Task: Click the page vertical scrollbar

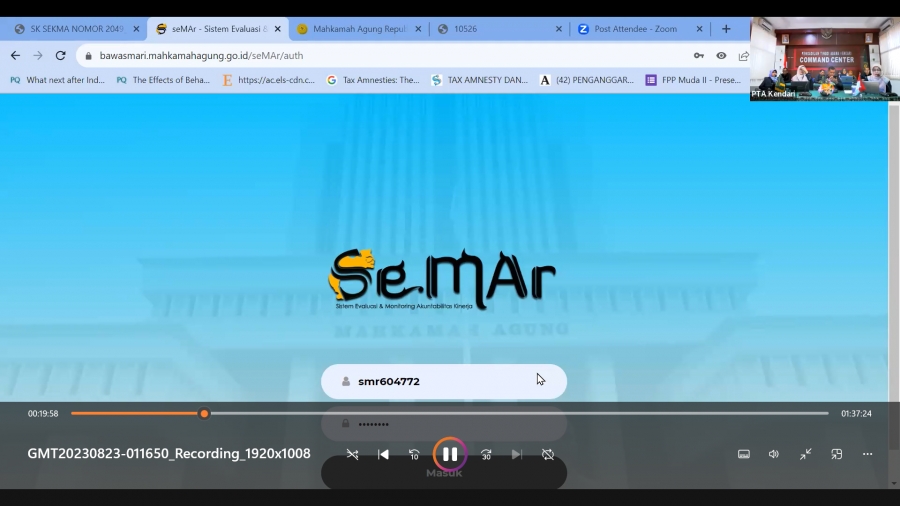Action: coord(894,275)
